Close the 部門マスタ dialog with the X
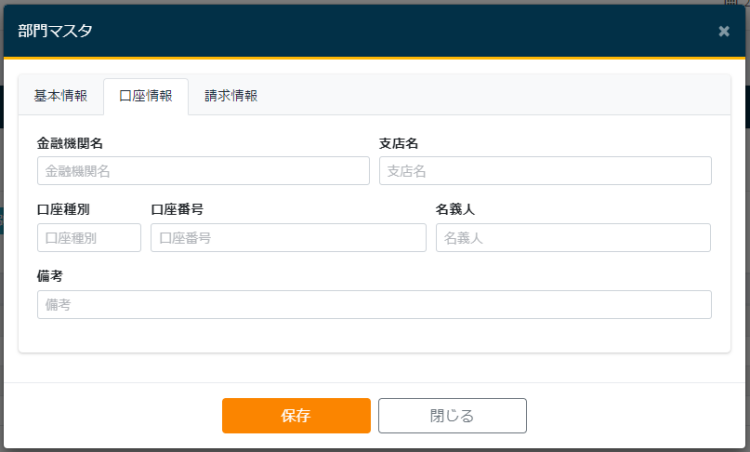This screenshot has height=452, width=750. [724, 31]
